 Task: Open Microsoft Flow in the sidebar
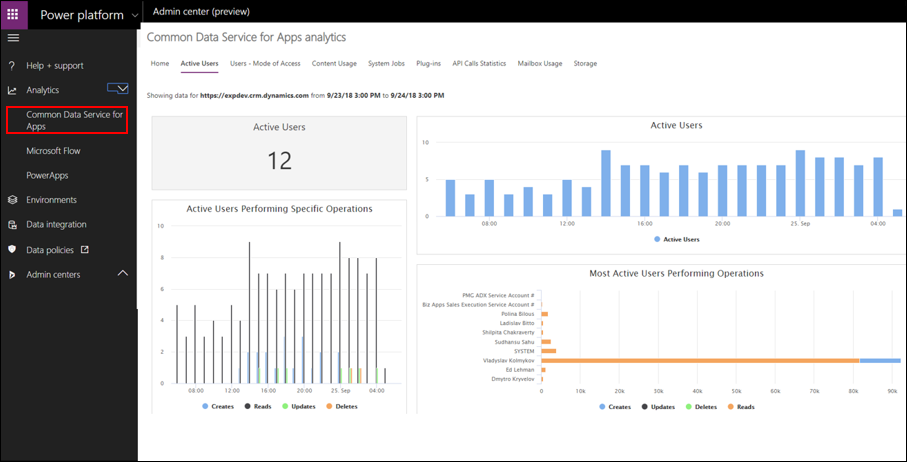click(x=53, y=151)
